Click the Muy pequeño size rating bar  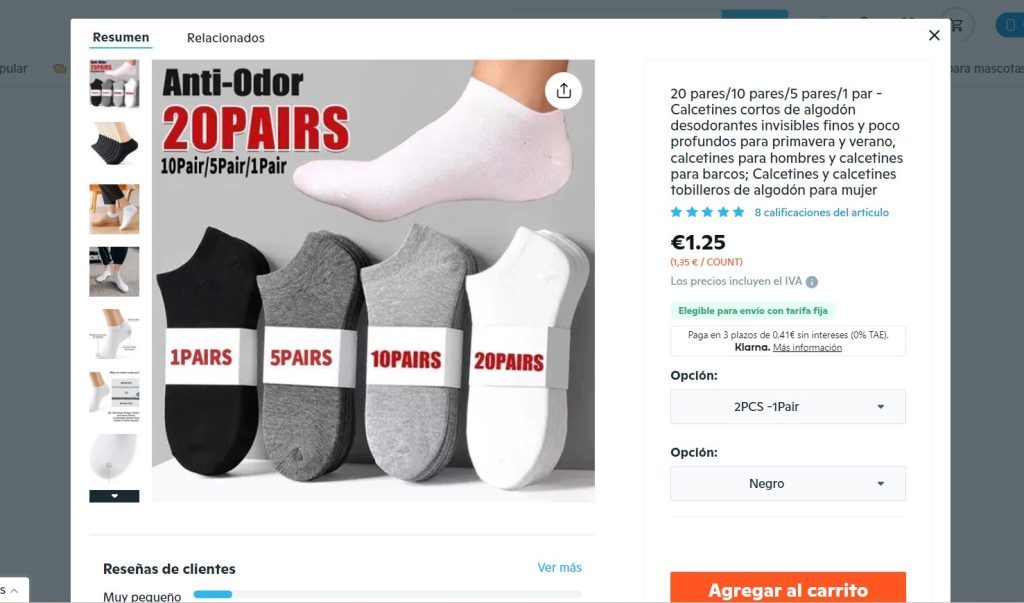(x=387, y=595)
